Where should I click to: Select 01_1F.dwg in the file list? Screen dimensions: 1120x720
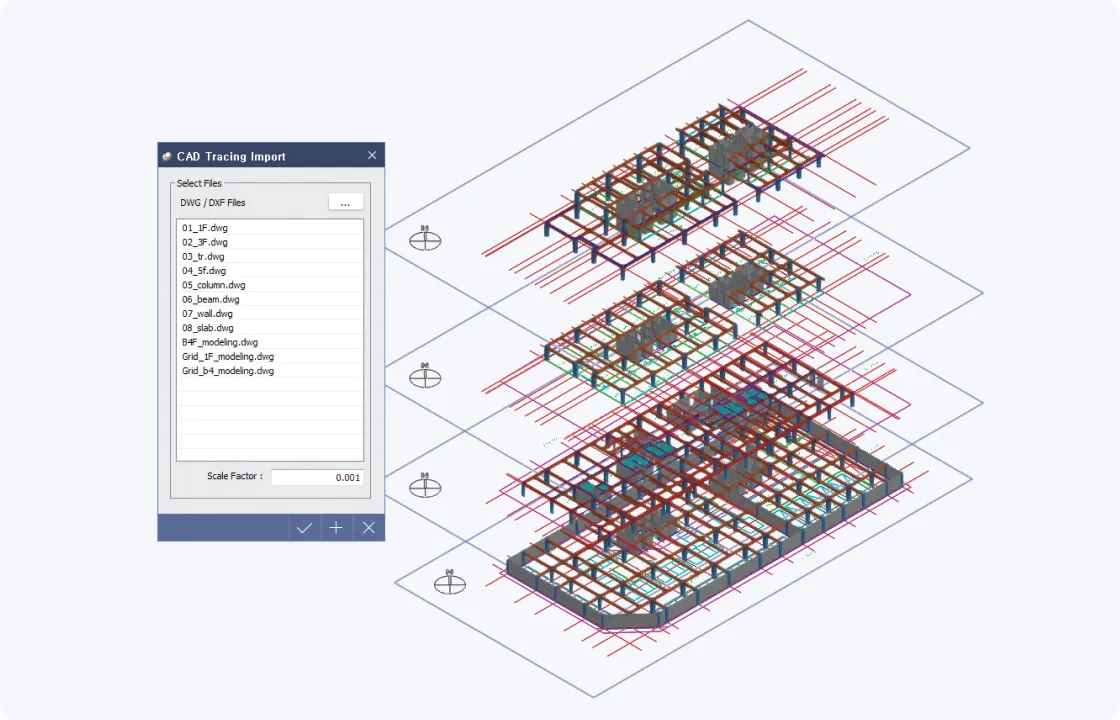(x=270, y=228)
